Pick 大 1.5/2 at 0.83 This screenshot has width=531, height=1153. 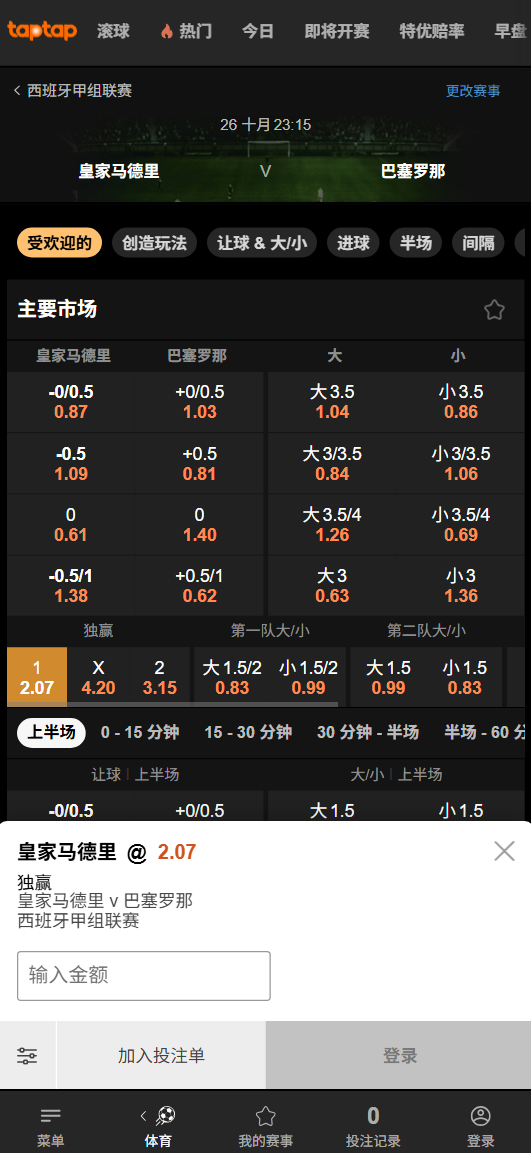pos(232,677)
